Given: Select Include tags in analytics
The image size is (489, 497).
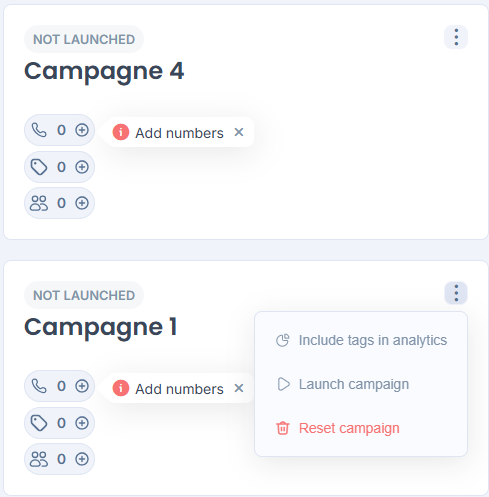Looking at the screenshot, I should click(361, 340).
